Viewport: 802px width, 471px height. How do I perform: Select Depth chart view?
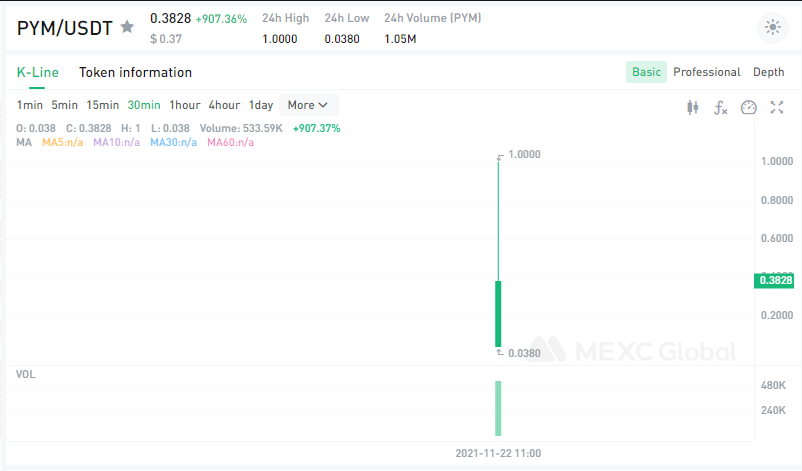click(x=768, y=72)
